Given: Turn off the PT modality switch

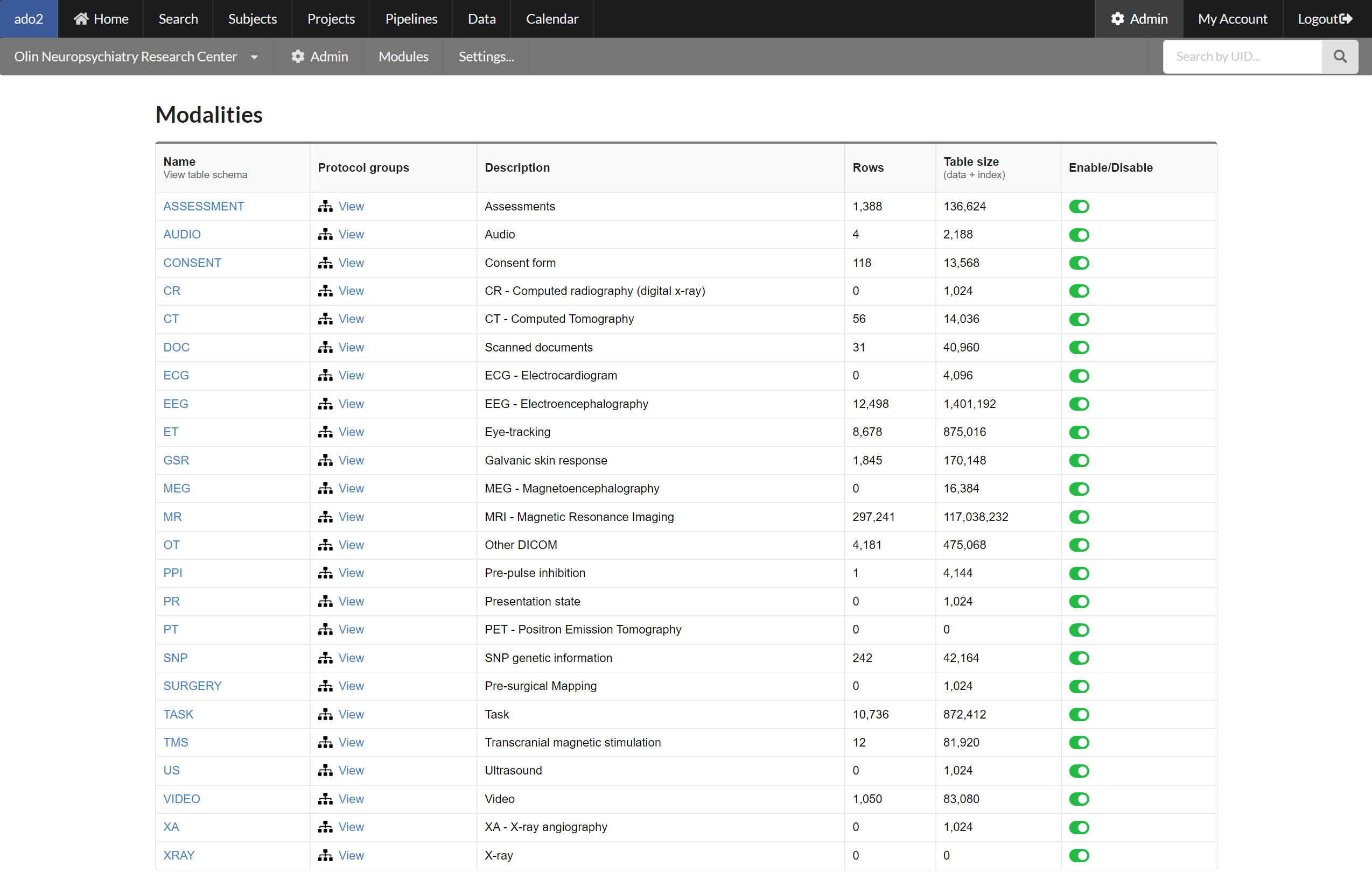Looking at the screenshot, I should [x=1079, y=629].
